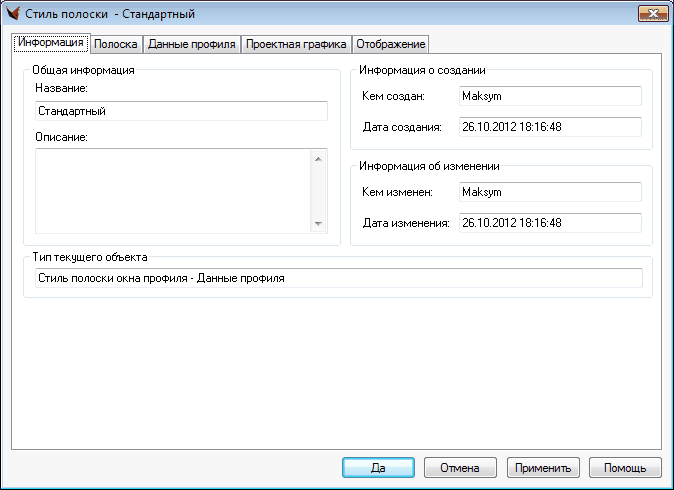Screen dimensions: 674x490
Task: Switch to the Информация tab
Action: click(x=50, y=43)
